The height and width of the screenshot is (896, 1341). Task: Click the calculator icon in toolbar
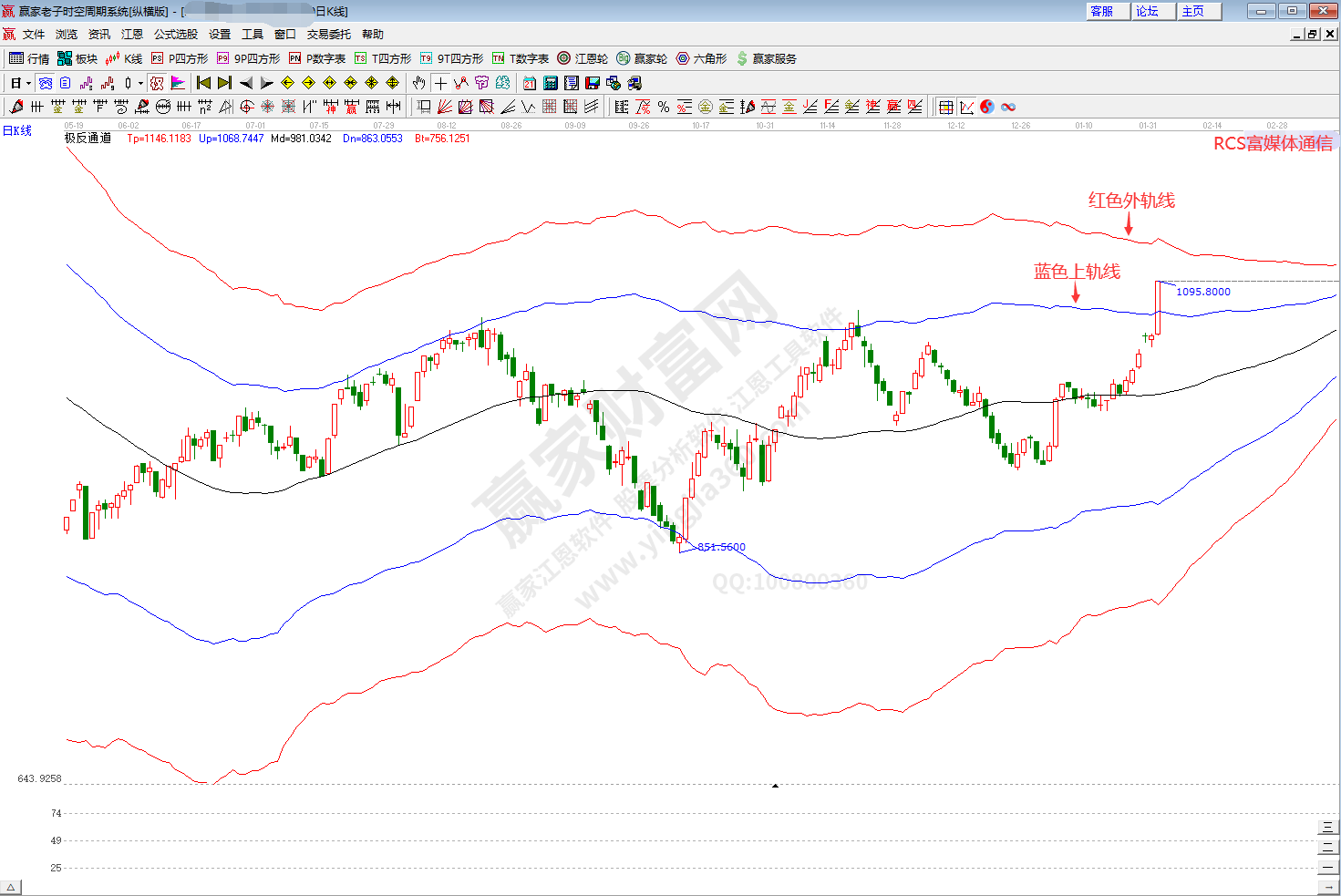click(551, 83)
